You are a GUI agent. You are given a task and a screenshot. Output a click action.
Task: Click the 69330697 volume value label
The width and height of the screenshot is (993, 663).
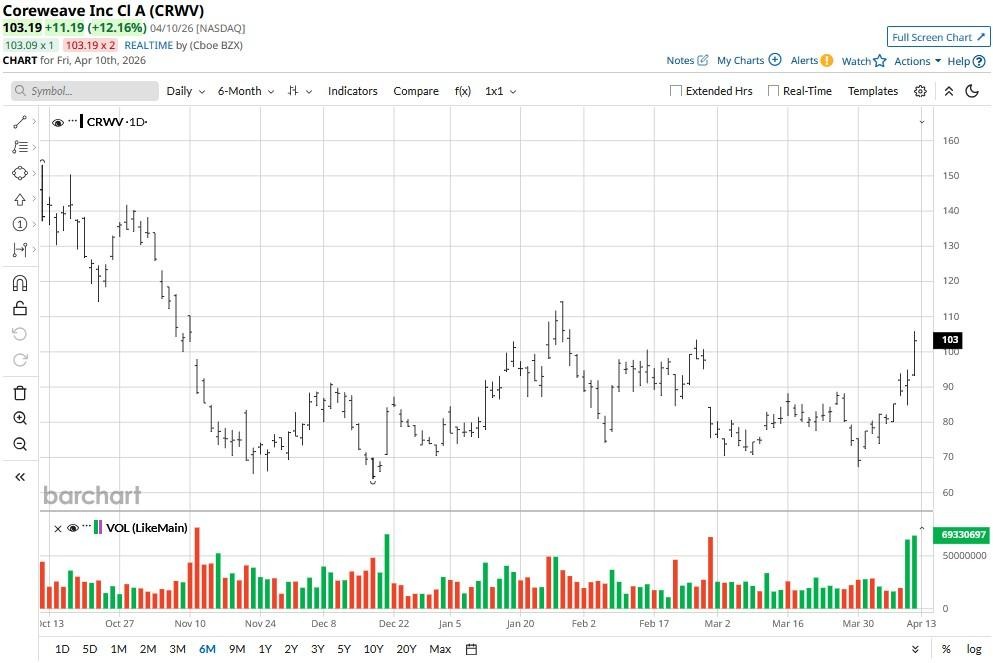click(x=963, y=535)
